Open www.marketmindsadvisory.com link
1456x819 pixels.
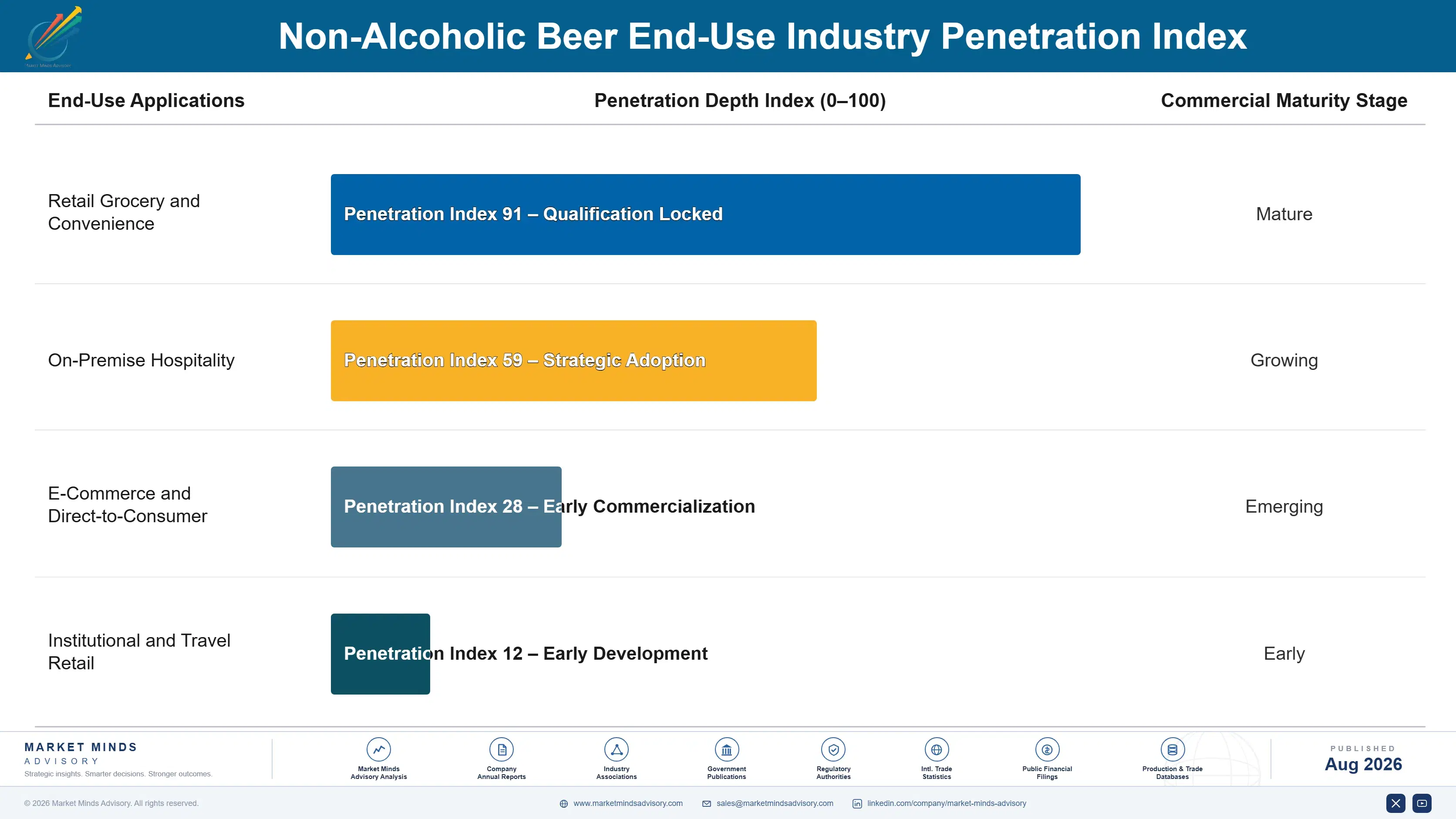click(x=628, y=803)
